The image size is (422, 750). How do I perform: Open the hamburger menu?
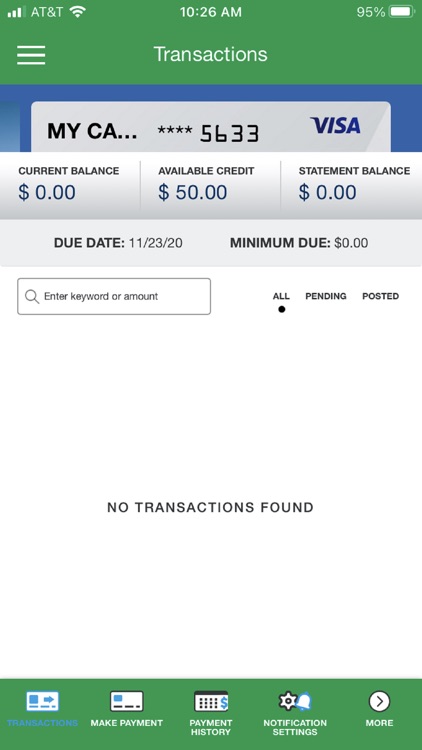[x=31, y=55]
